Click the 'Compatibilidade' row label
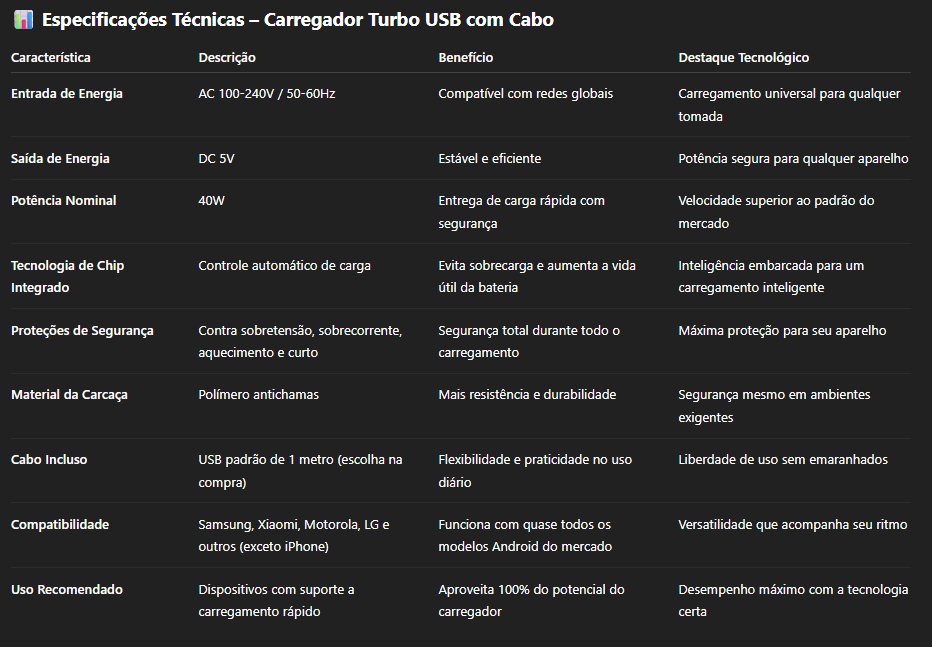This screenshot has height=647, width=932. coord(59,525)
